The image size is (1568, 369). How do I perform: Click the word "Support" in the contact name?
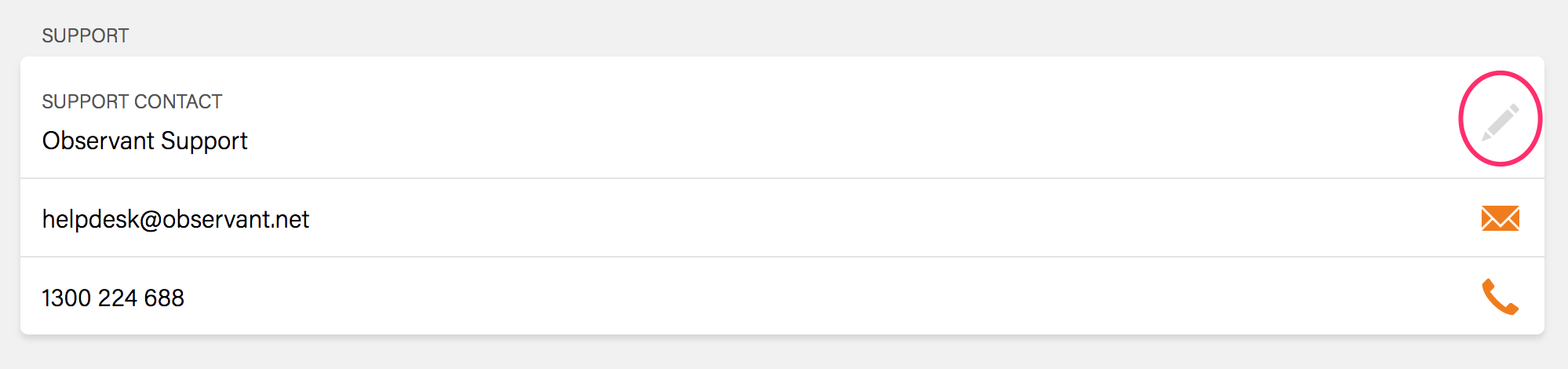pyautogui.click(x=204, y=141)
